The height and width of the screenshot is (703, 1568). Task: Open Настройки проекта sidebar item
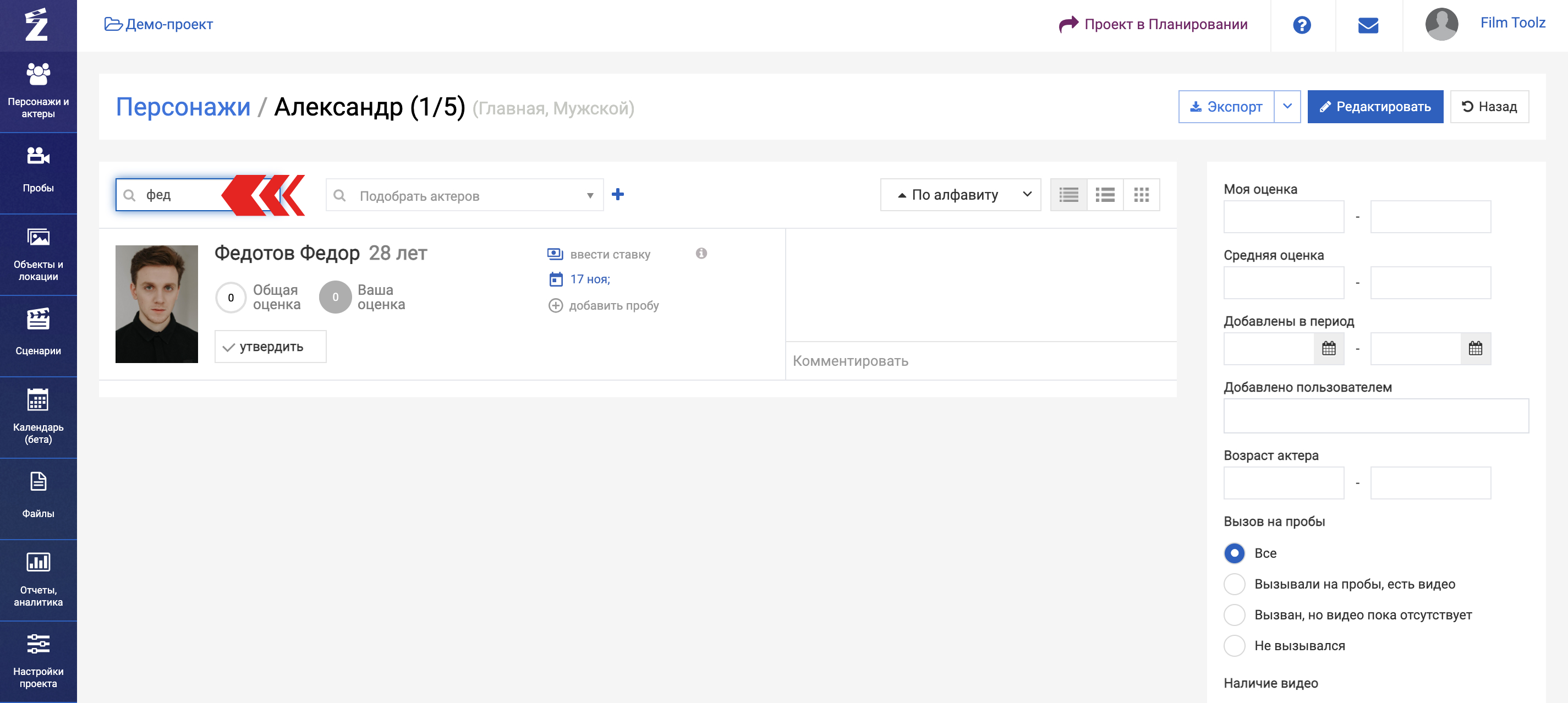click(39, 662)
